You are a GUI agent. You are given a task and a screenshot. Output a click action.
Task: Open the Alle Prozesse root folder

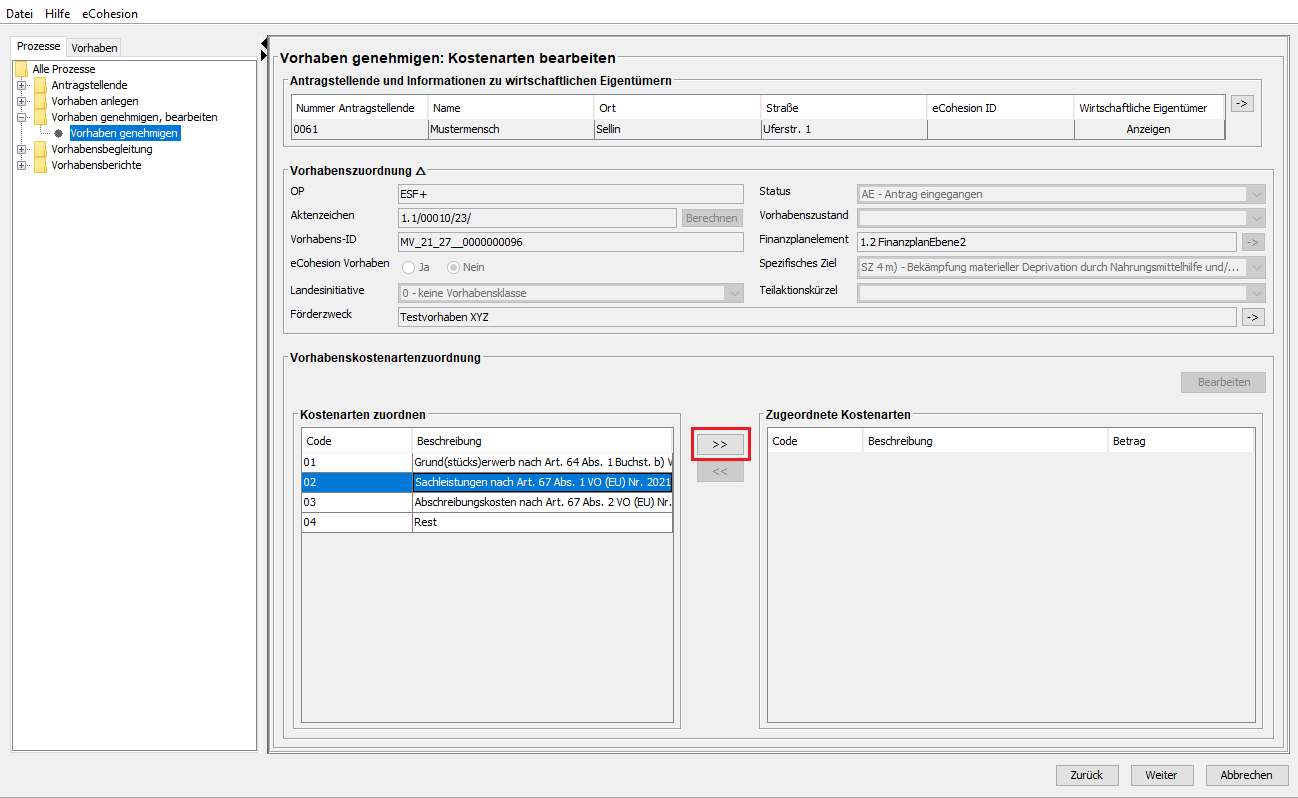click(64, 69)
